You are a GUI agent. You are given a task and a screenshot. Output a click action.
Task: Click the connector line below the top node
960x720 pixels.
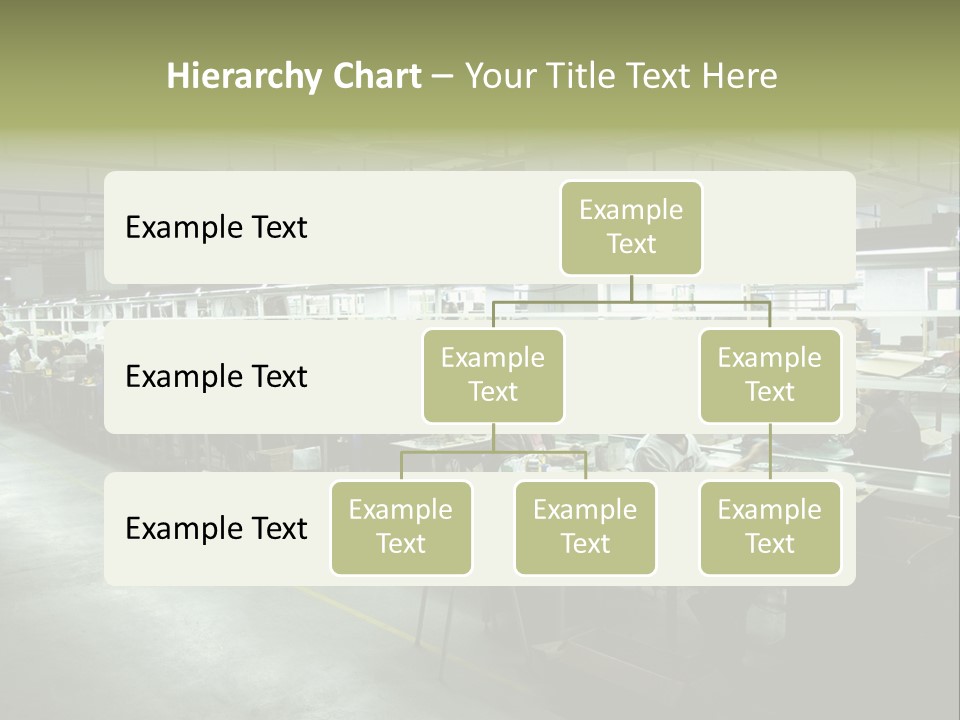click(x=631, y=290)
